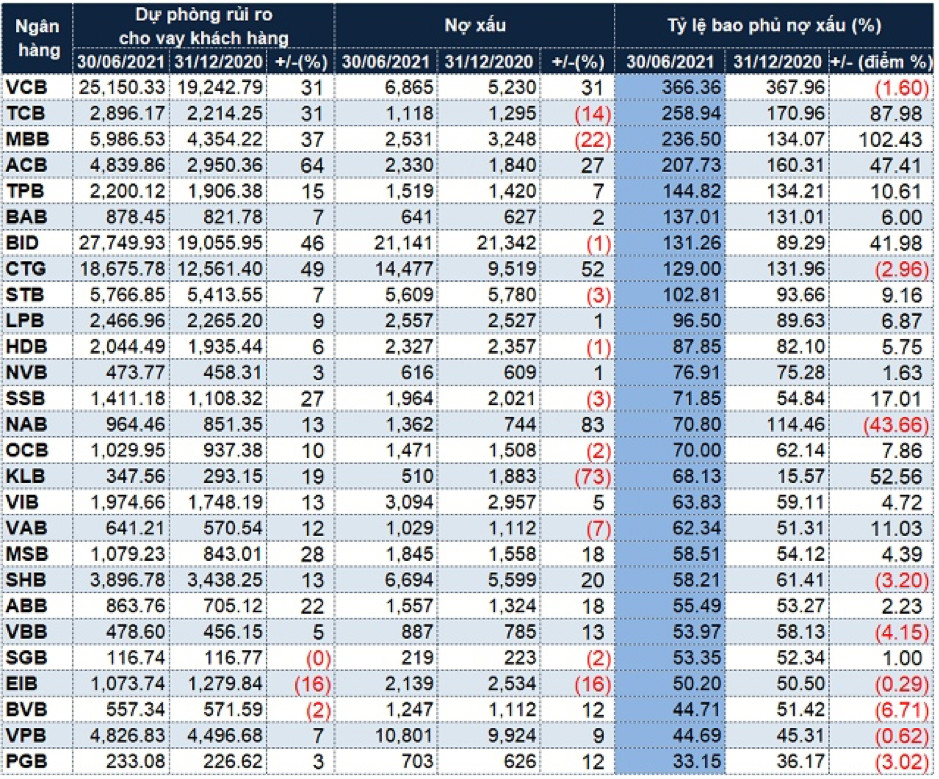Select the 'Tỷ lệ bao phủ nợ xấu (%)' header
939x779 pixels.
tap(775, 27)
